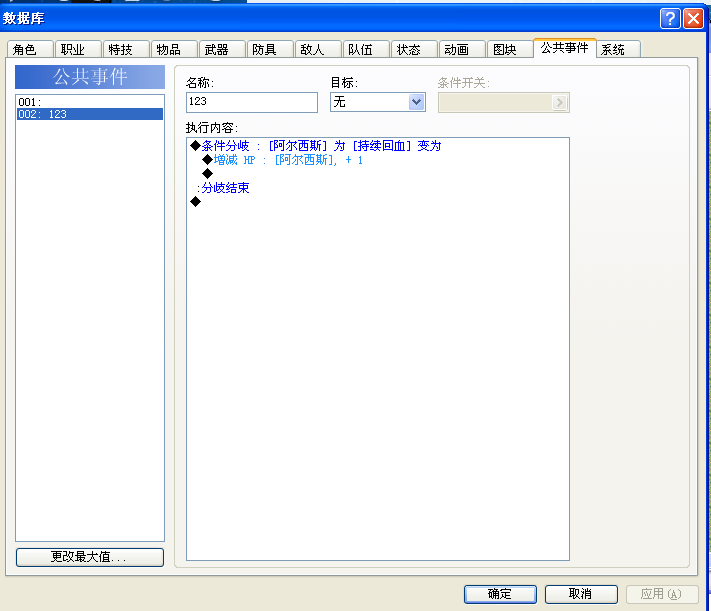This screenshot has width=711, height=611.
Task: Switch to the 系统 tab
Action: (618, 49)
